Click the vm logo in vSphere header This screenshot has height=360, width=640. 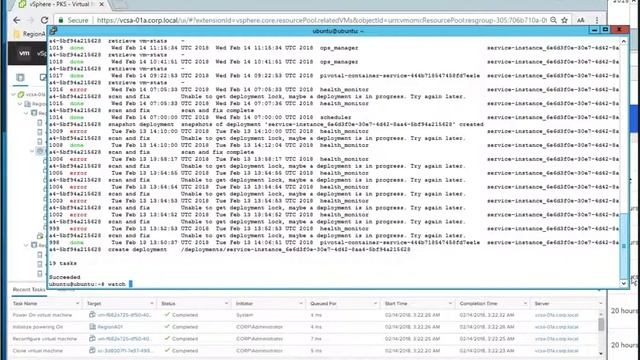(24, 53)
